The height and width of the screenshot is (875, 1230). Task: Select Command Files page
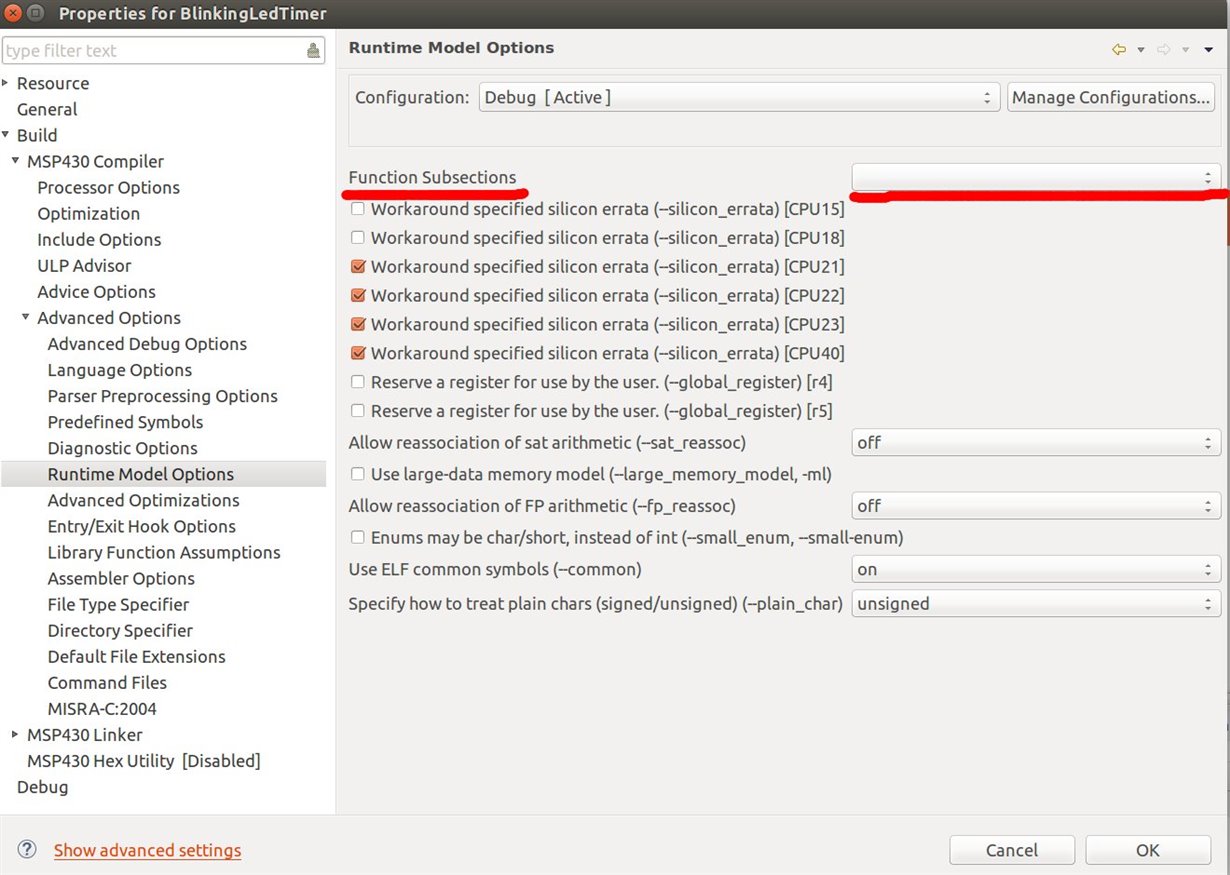pos(107,682)
